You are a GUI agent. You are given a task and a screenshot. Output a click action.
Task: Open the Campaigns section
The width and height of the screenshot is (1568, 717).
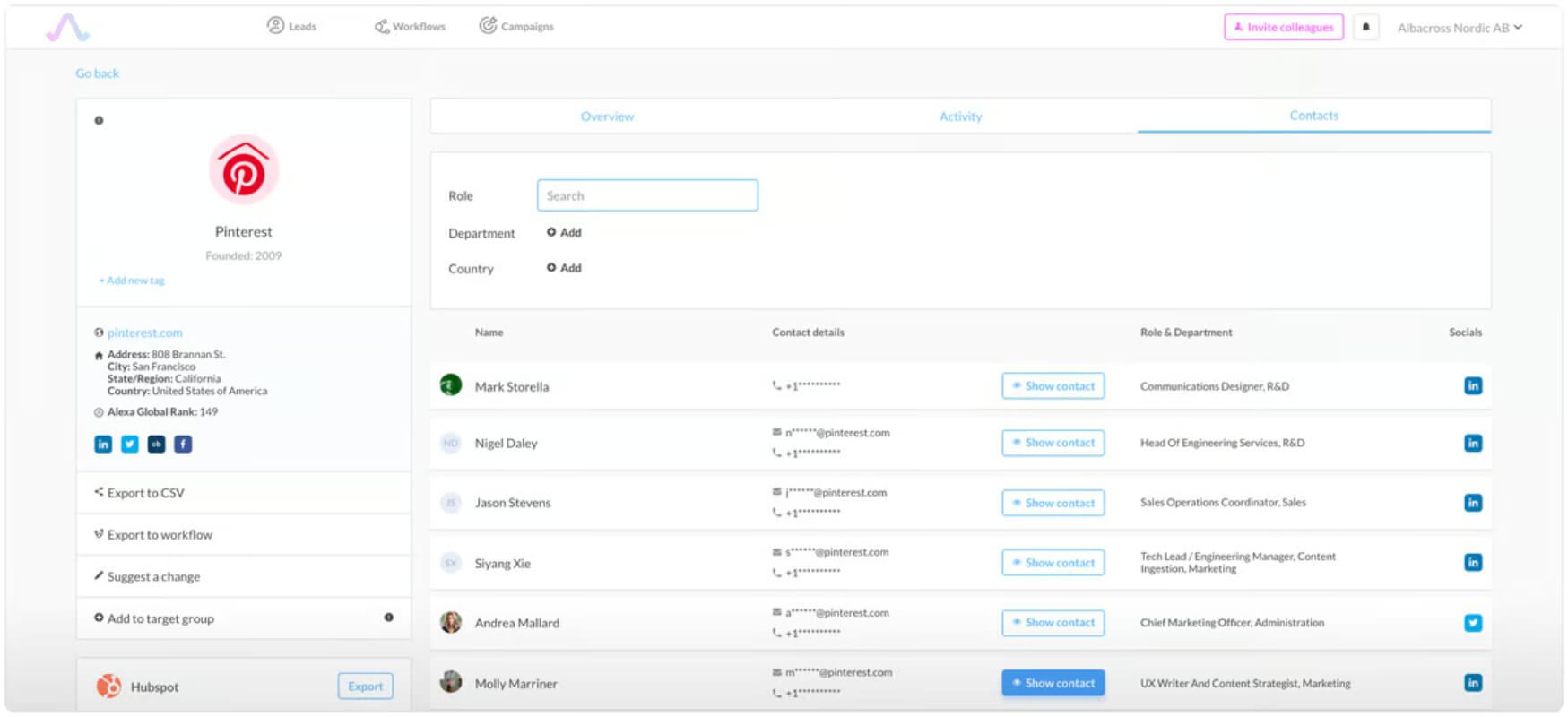[x=516, y=26]
